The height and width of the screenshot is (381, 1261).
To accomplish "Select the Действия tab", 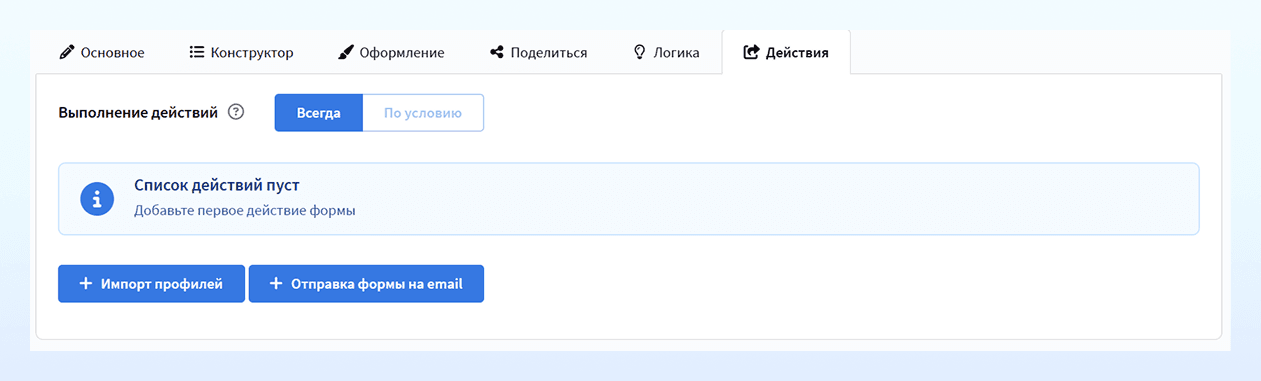I will pyautogui.click(x=786, y=53).
